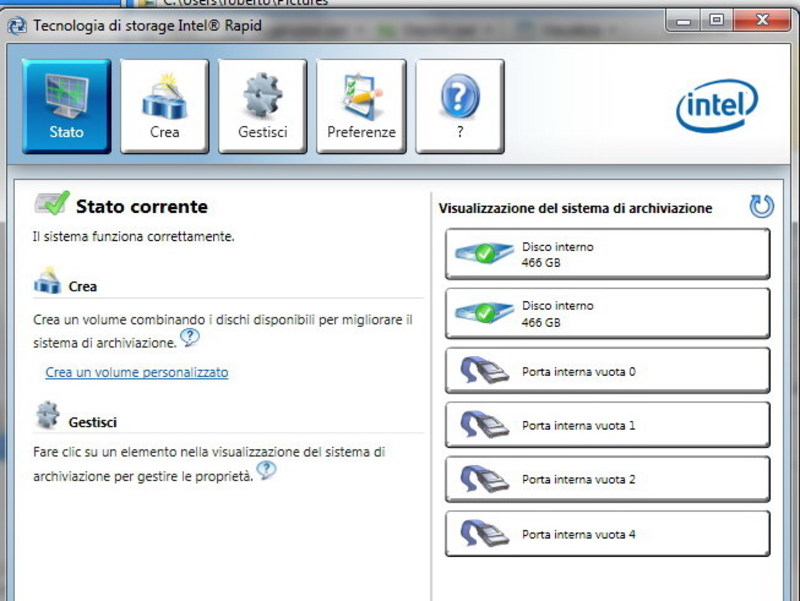Select Porta interna vuota 1
This screenshot has height=601, width=800.
(607, 425)
